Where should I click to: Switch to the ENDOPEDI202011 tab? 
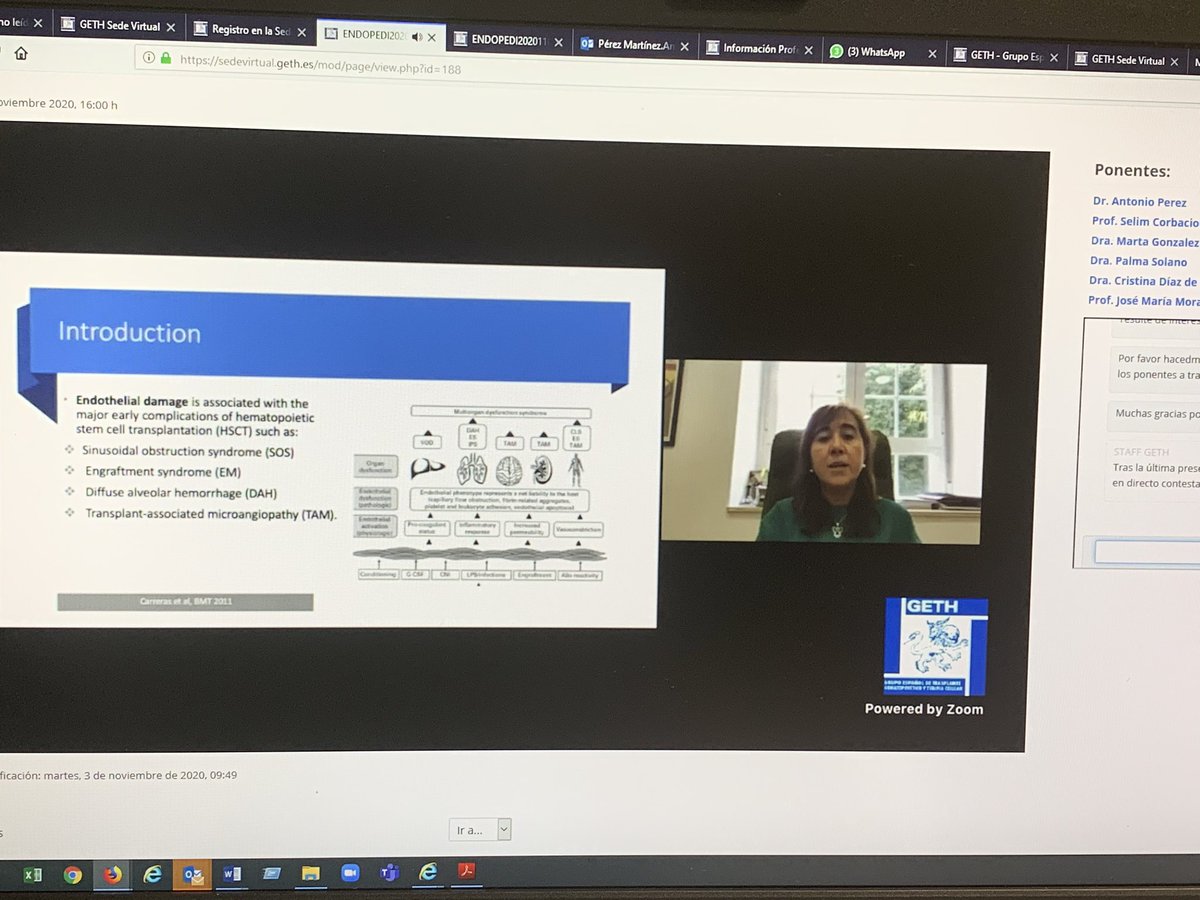click(x=507, y=41)
